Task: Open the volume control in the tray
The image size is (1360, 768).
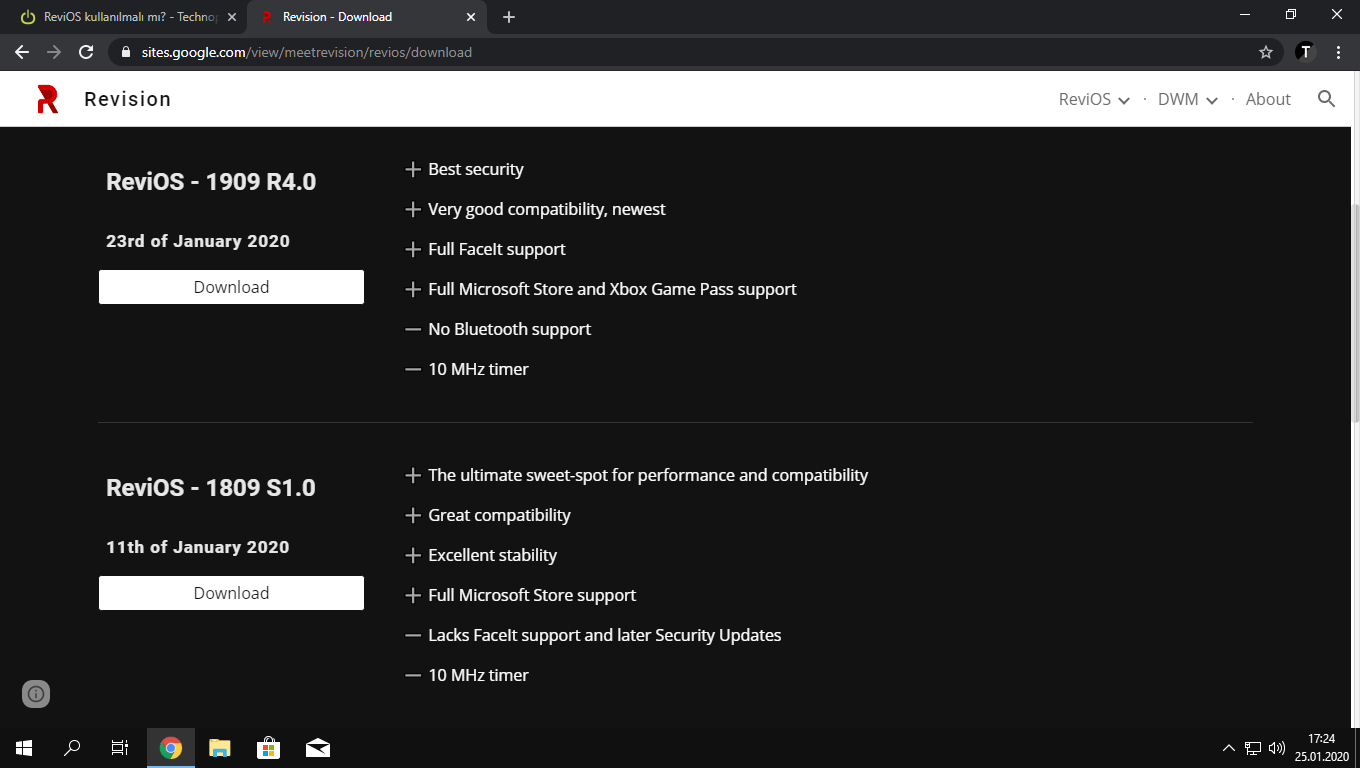Action: (x=1277, y=748)
